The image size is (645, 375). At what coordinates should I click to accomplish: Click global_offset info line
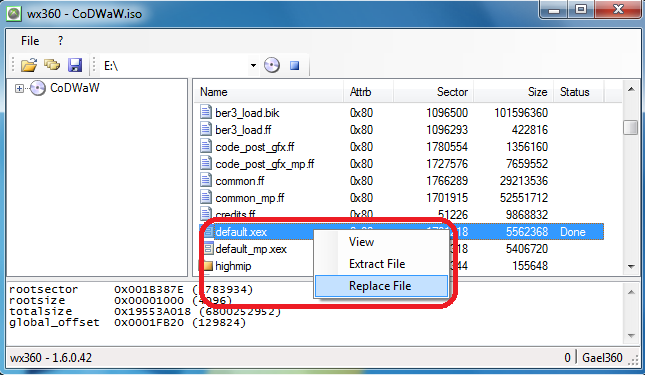(x=128, y=323)
